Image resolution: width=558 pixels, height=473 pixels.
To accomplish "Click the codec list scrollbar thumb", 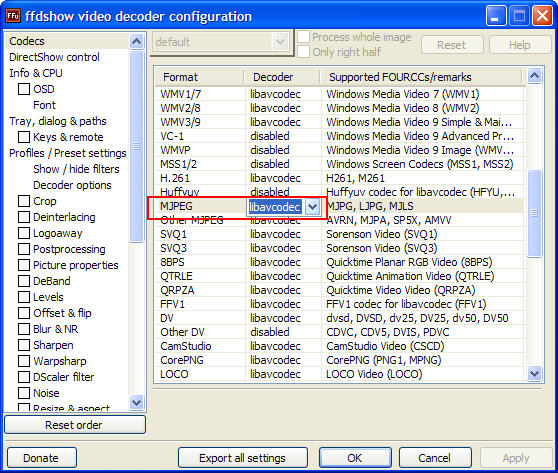I will pyautogui.click(x=534, y=214).
